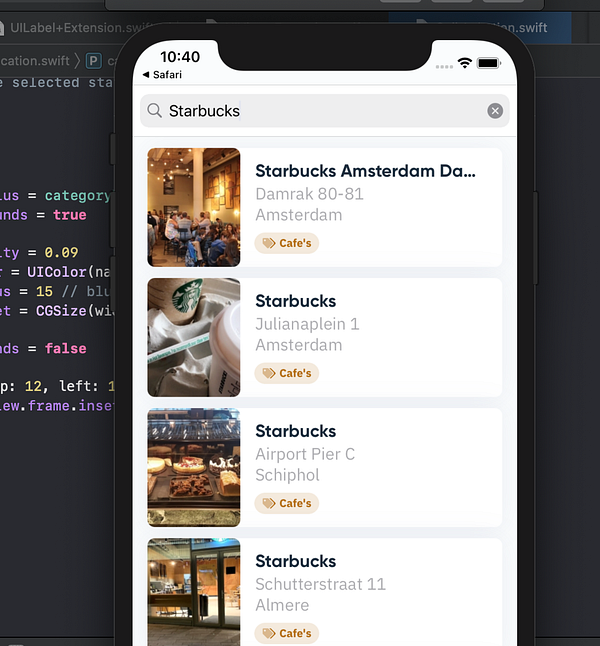The width and height of the screenshot is (600, 646).
Task: Click cation.swift breadcrumb in Xcode
Action: point(35,61)
